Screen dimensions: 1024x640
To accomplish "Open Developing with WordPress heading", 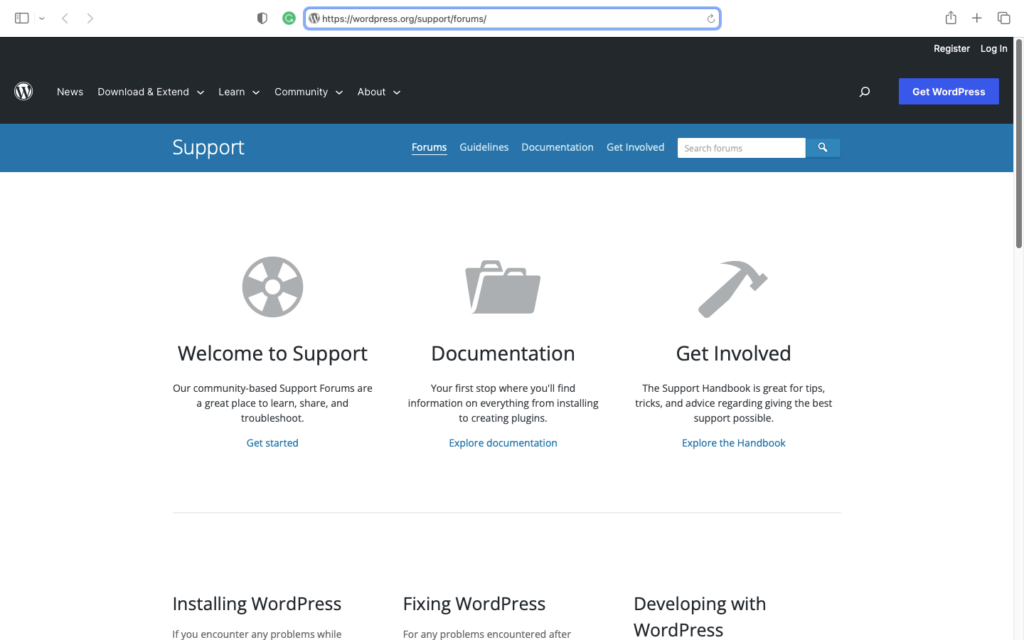I will [x=699, y=616].
